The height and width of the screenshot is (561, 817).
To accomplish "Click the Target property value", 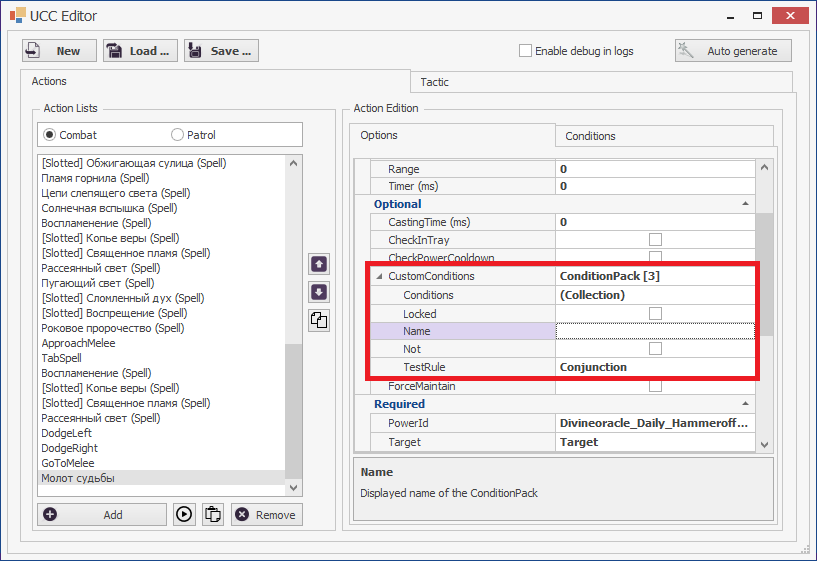I will pyautogui.click(x=655, y=442).
